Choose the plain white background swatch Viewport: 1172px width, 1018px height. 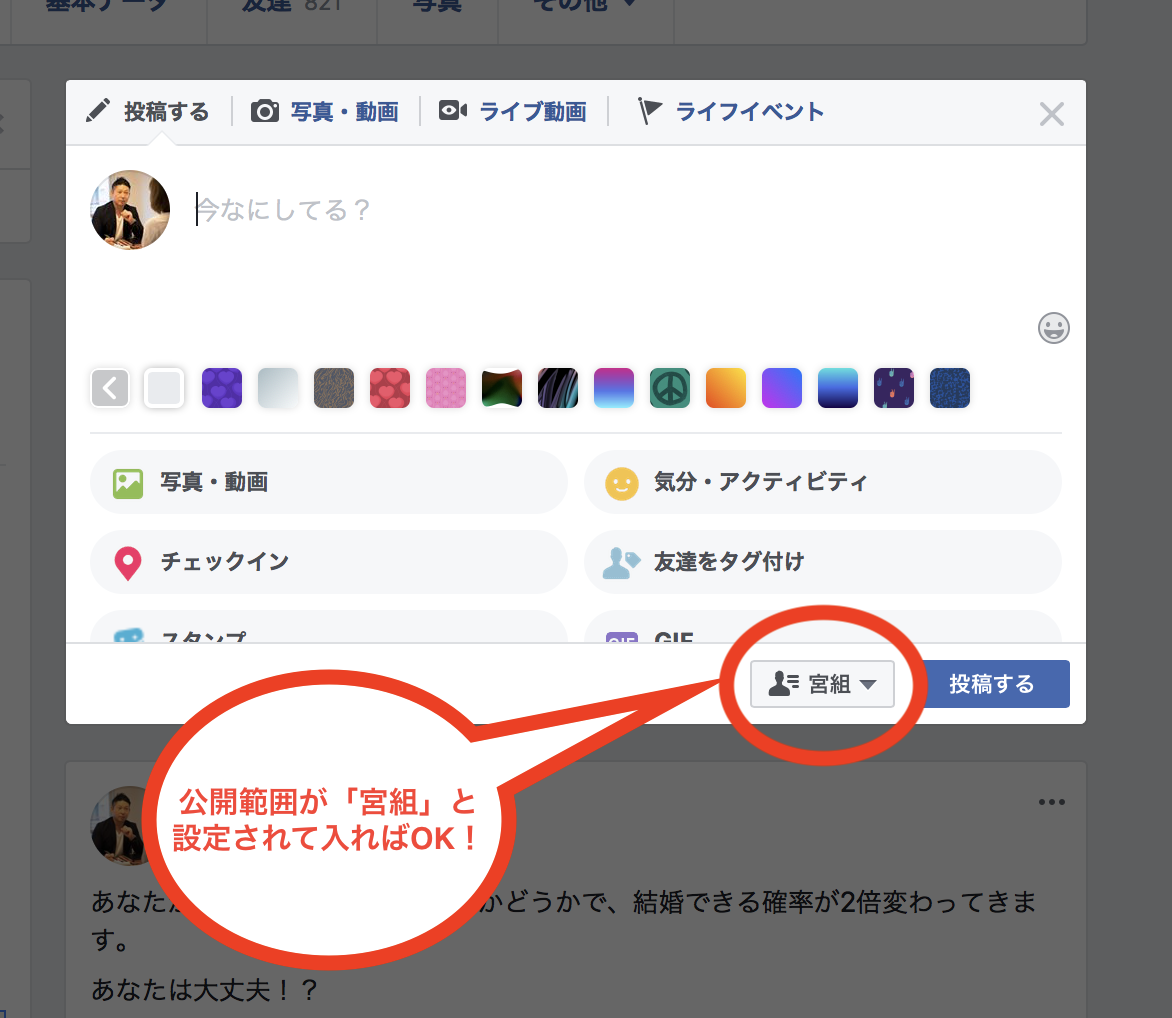click(164, 388)
